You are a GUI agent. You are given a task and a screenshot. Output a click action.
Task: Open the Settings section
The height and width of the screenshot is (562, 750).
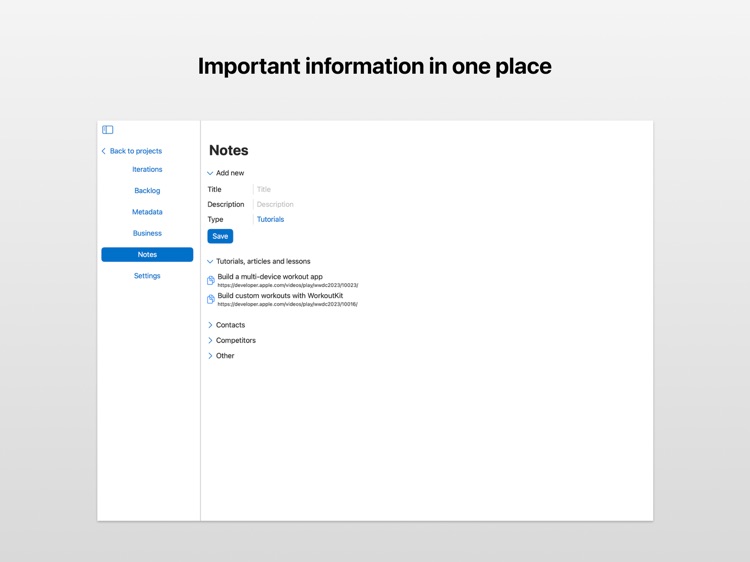147,276
